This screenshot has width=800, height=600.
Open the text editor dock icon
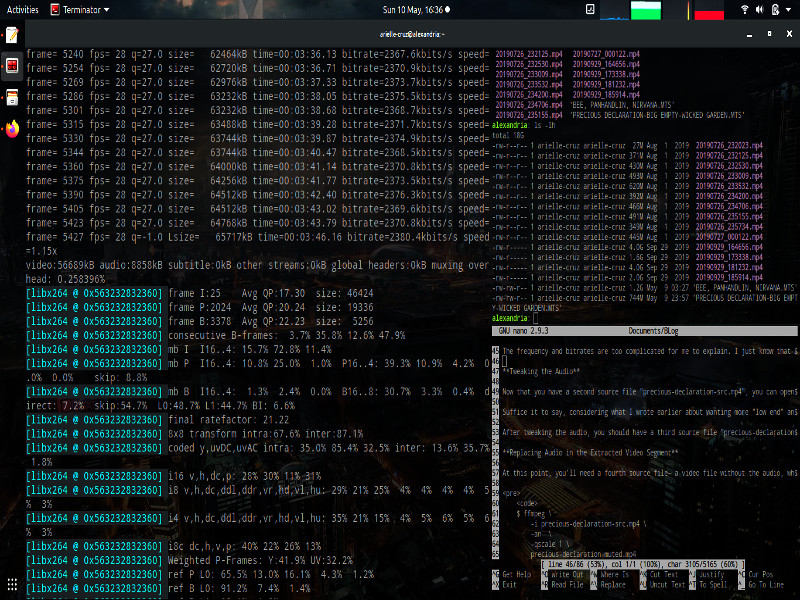click(12, 35)
